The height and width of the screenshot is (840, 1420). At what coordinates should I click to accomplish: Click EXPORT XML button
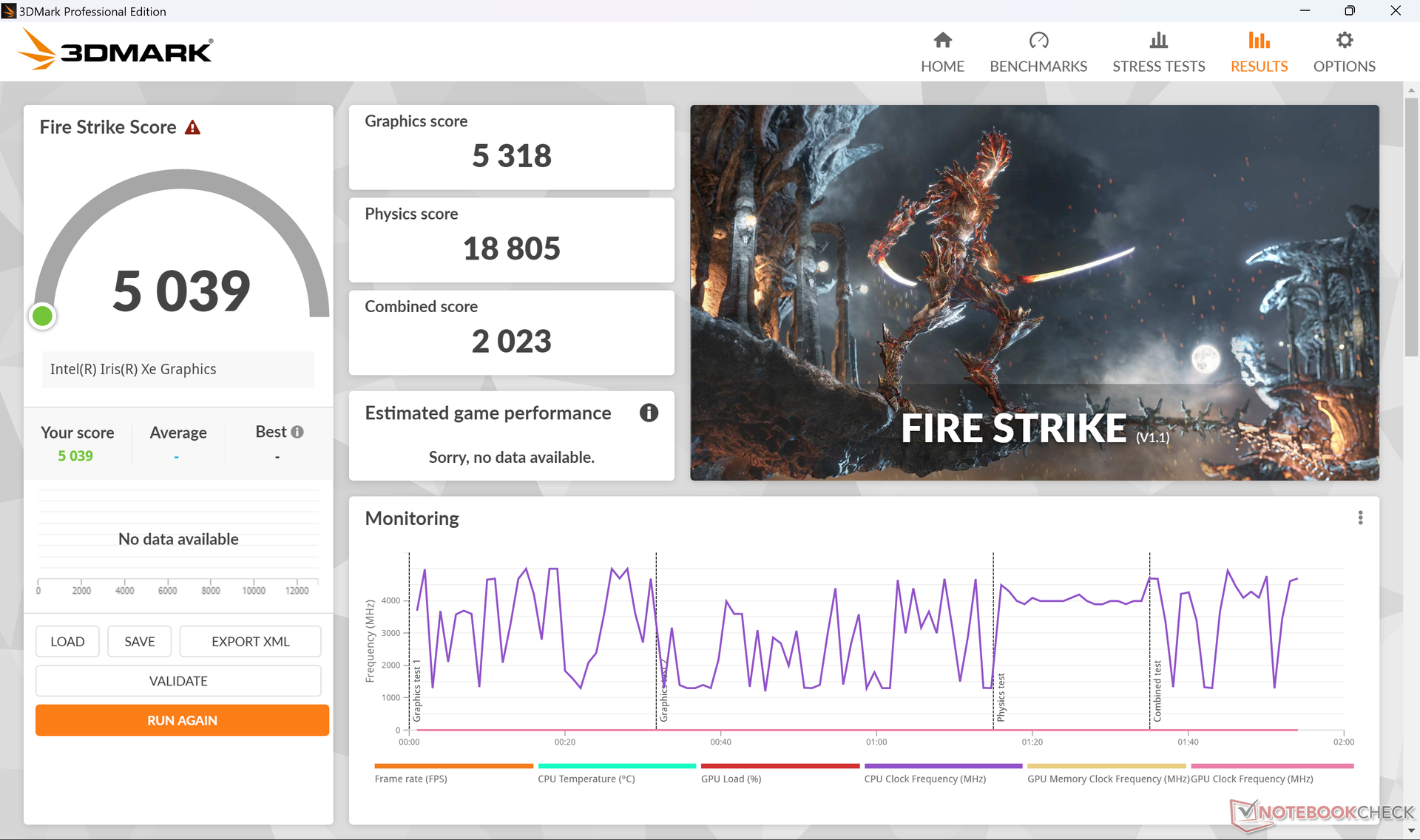click(x=250, y=642)
